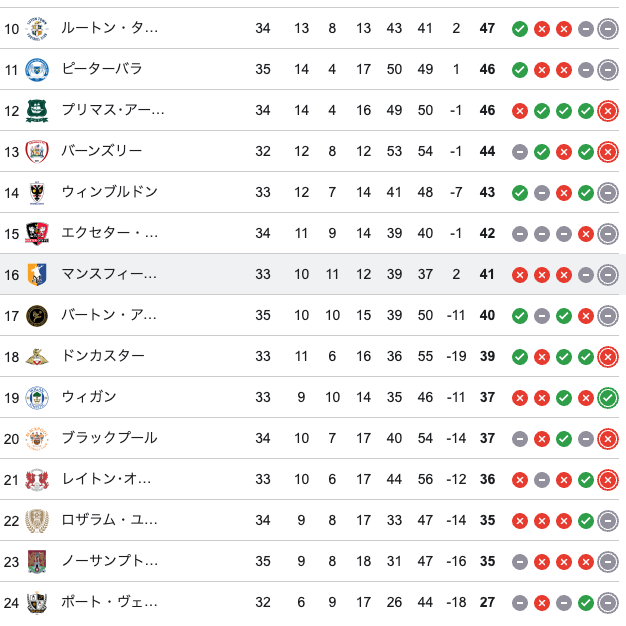This screenshot has width=626, height=626.
Task: Click Doncaster's circled red loss indicator
Action: coord(607,357)
